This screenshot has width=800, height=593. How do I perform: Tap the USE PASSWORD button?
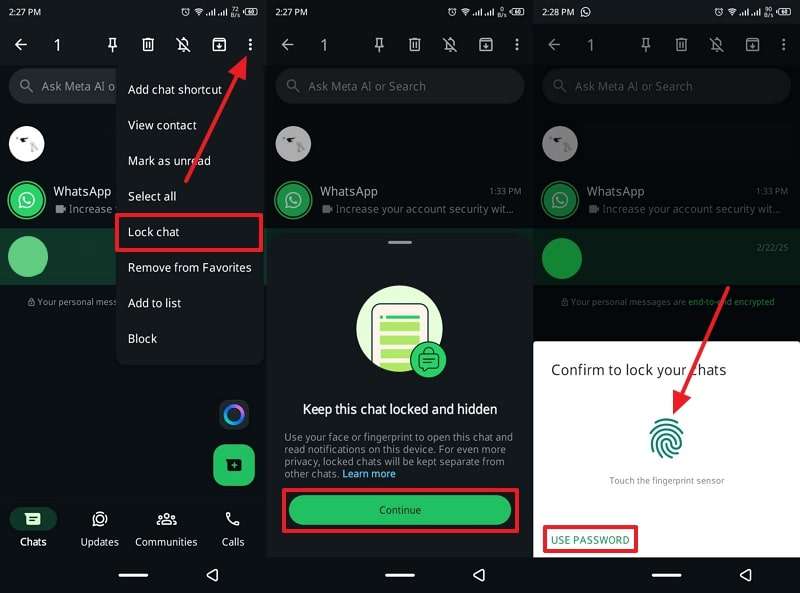click(590, 540)
